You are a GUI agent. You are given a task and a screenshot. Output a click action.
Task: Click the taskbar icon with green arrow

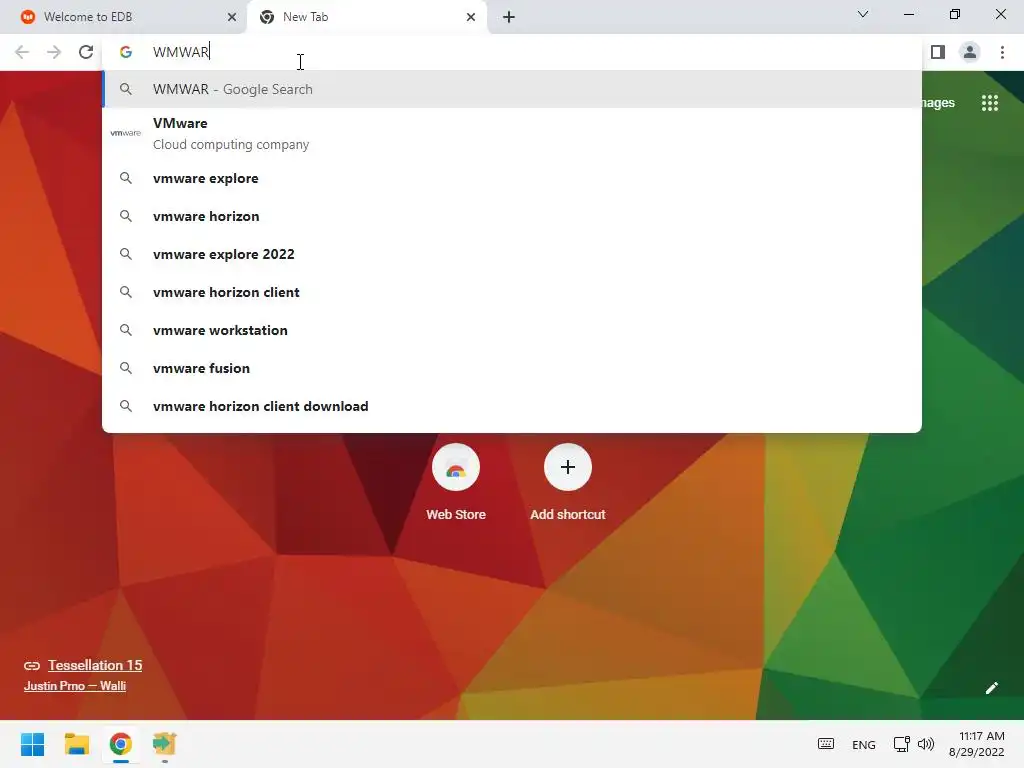click(x=165, y=744)
